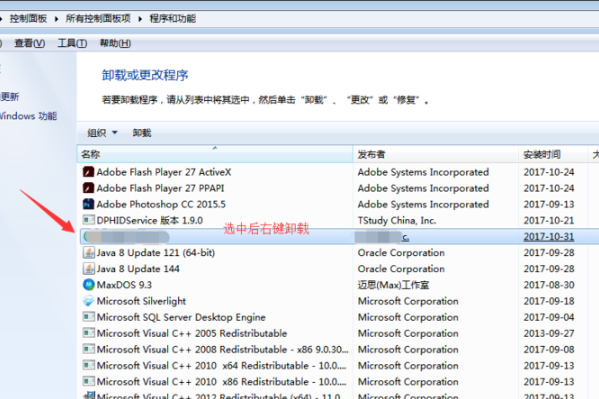The height and width of the screenshot is (399, 599).
Task: Click the 2017-09-04 install date cell
Action: (549, 317)
